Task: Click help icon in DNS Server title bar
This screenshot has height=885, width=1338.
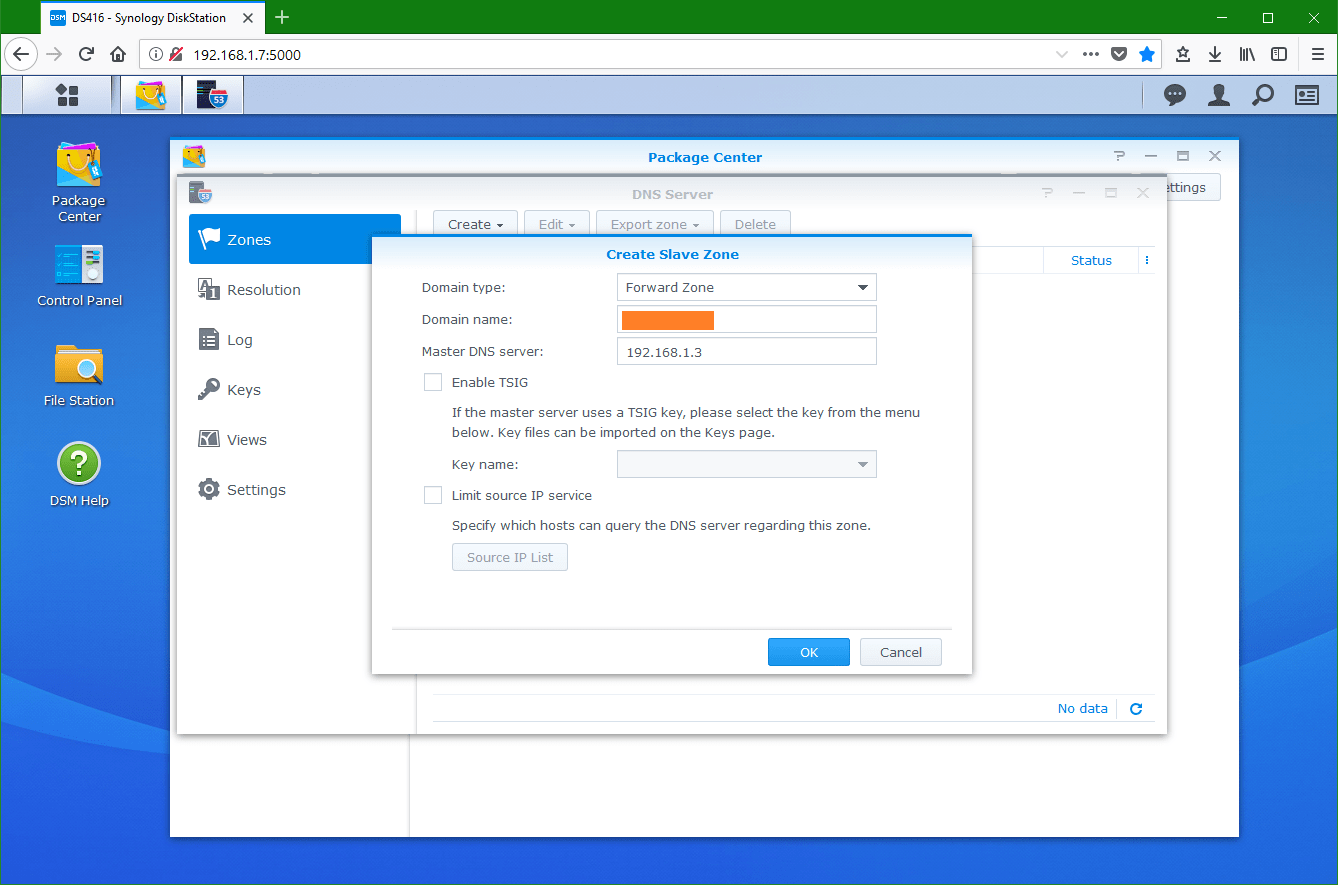Action: pyautogui.click(x=1047, y=193)
